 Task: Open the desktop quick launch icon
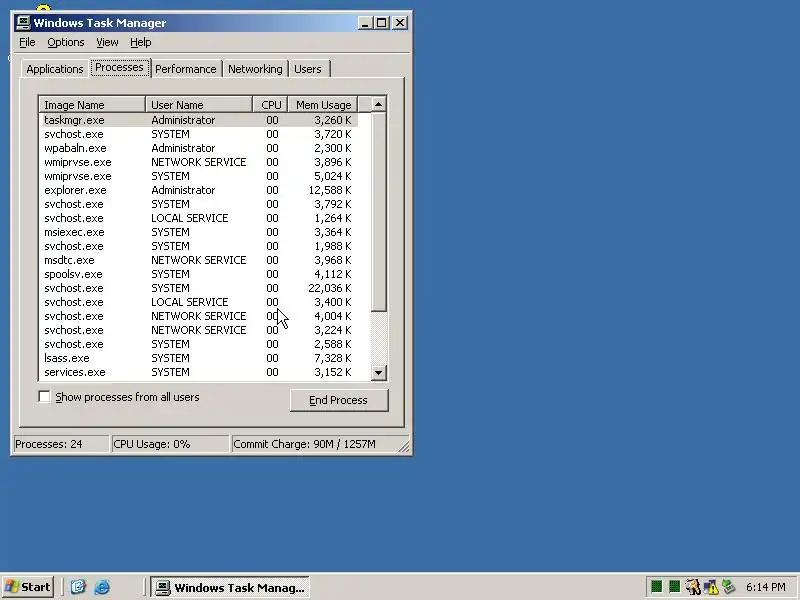[x=78, y=587]
